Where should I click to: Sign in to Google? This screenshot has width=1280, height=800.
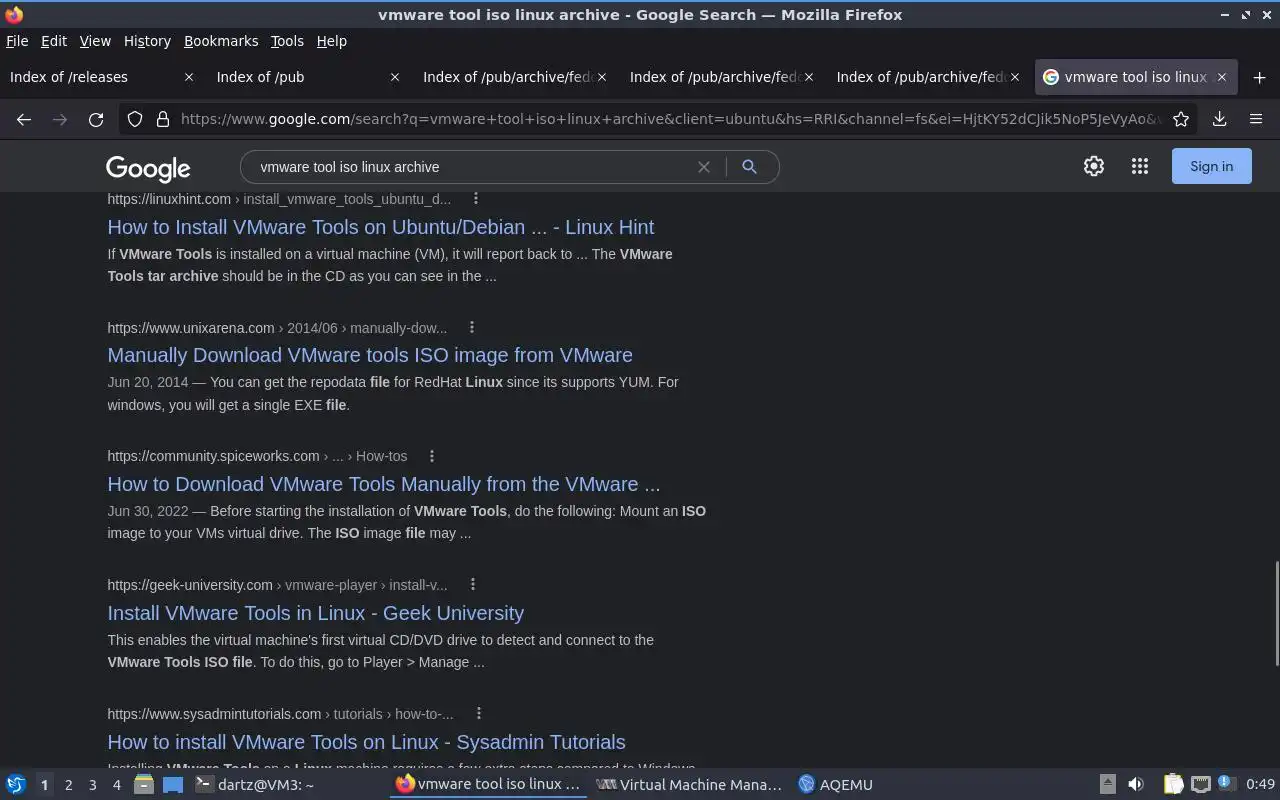(1211, 167)
